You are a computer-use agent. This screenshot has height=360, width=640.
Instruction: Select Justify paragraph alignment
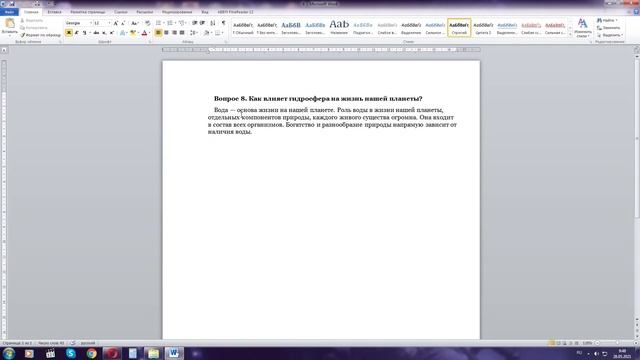[182, 33]
